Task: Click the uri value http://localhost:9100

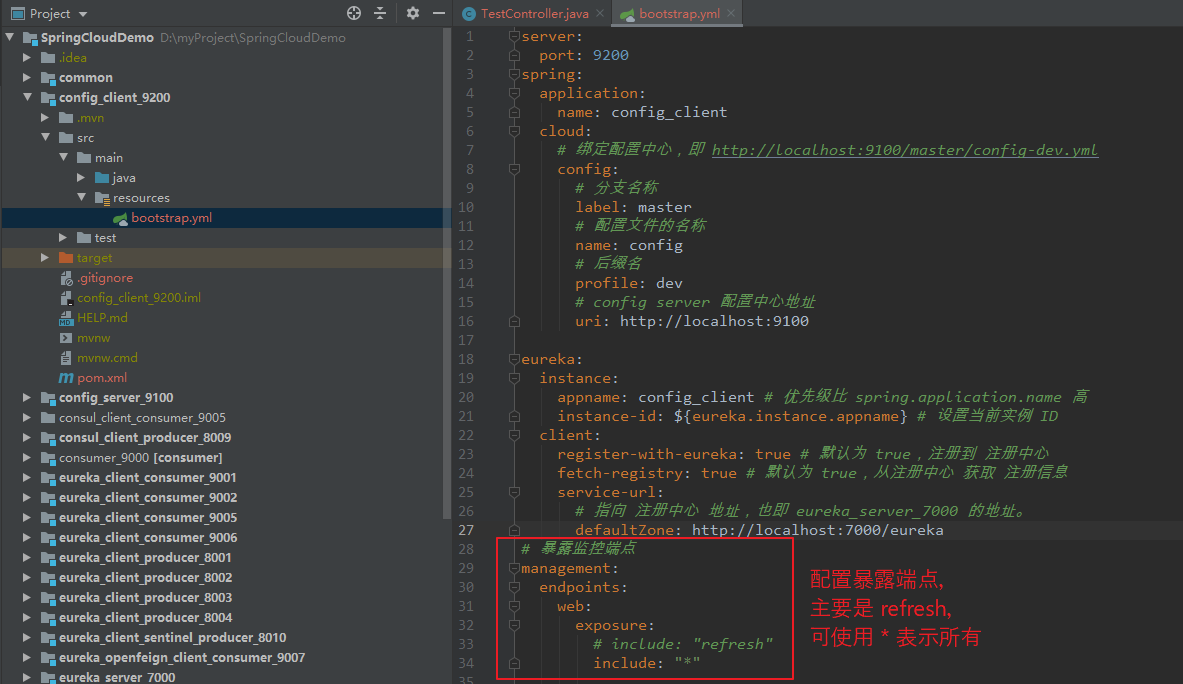Action: pyautogui.click(x=714, y=321)
